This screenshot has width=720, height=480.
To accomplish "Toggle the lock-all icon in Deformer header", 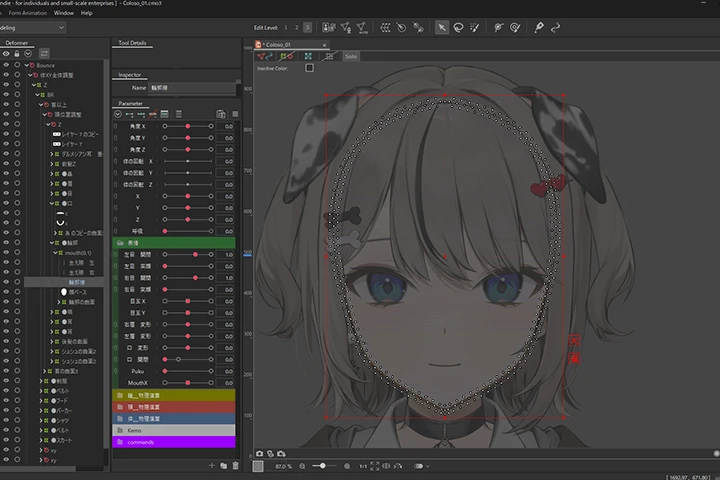I will [17, 54].
